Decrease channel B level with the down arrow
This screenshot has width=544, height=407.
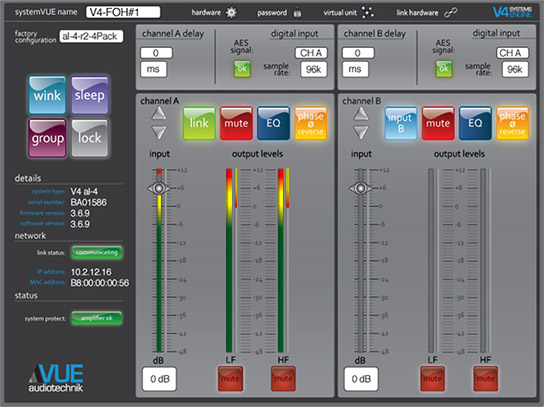coord(361,133)
